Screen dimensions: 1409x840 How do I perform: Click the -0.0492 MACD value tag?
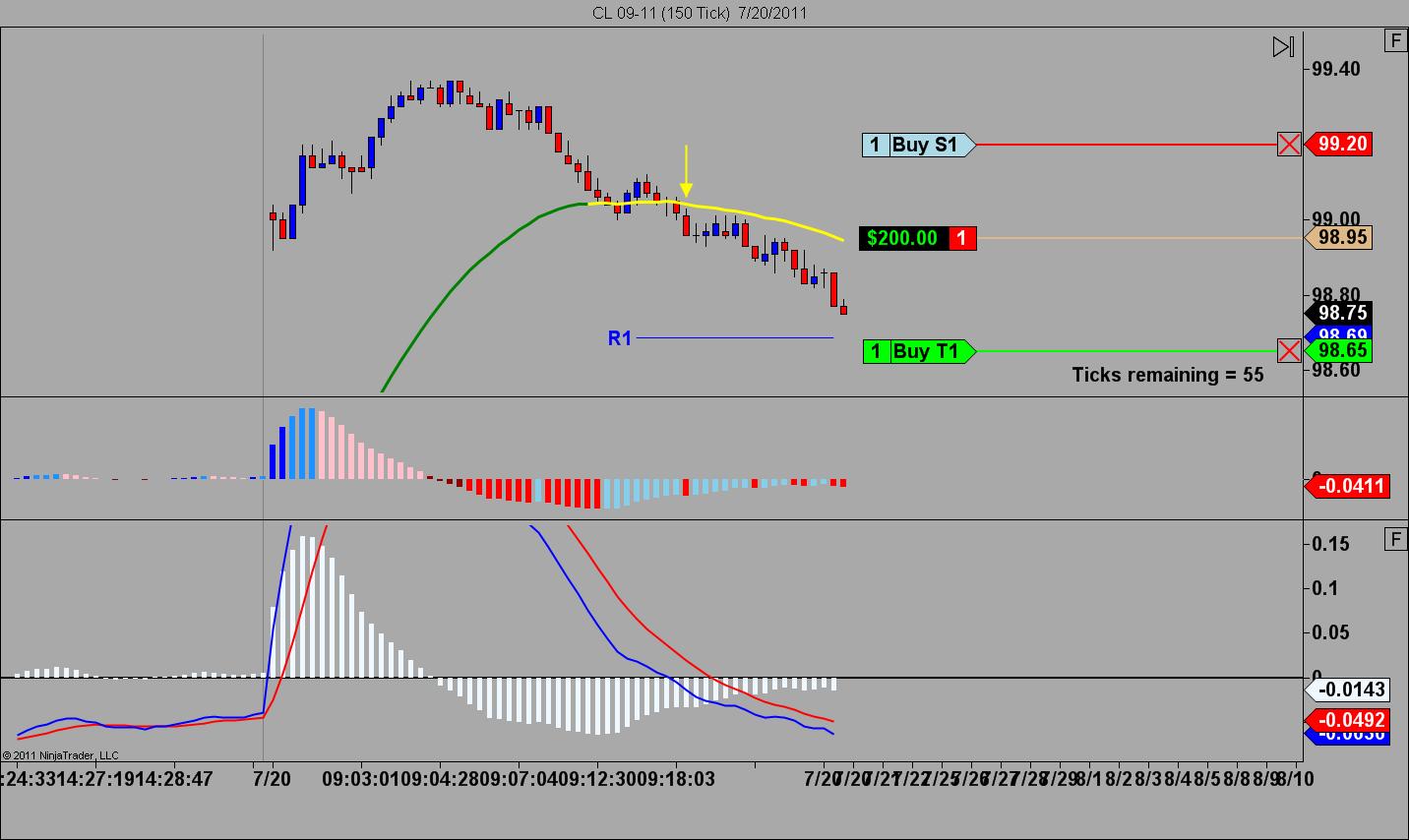click(x=1346, y=720)
